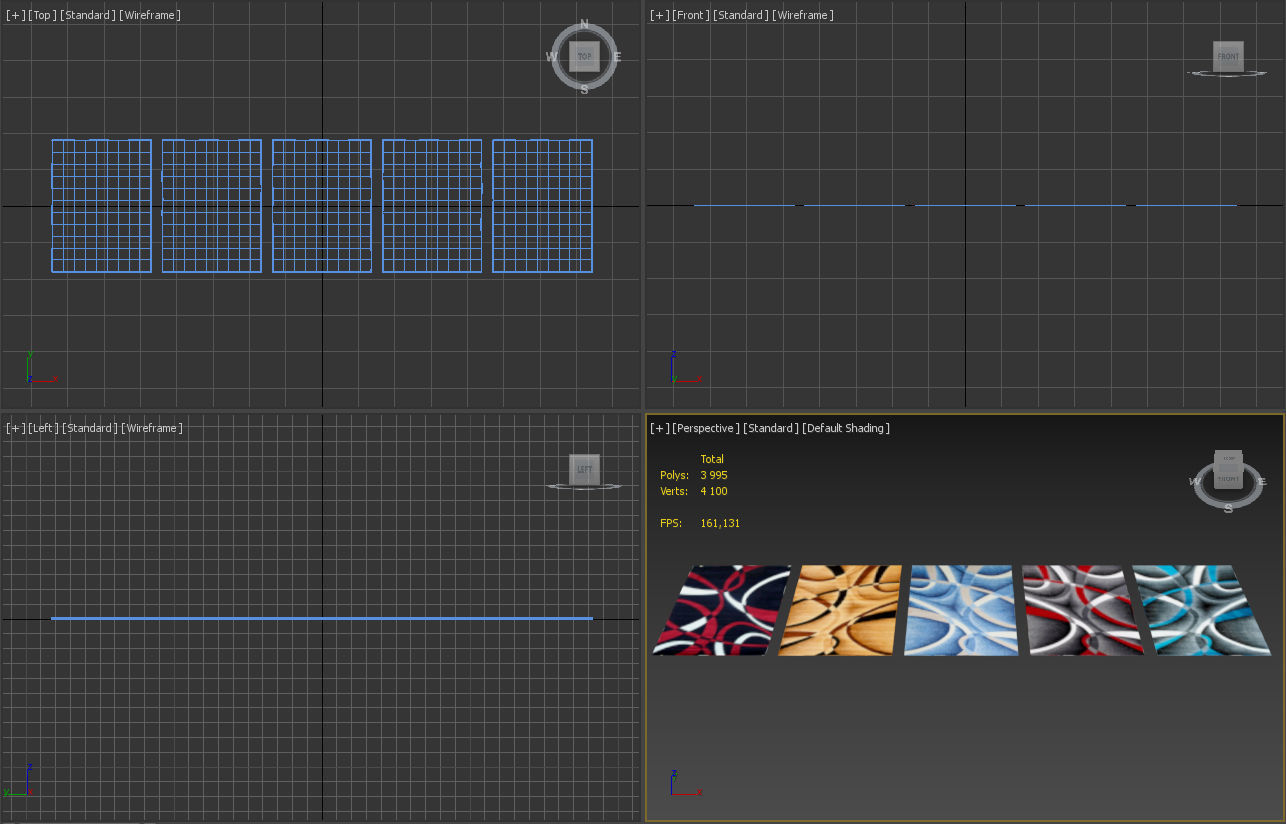The height and width of the screenshot is (824, 1286).
Task: Open [Standard] menu in Top viewport
Action: [x=89, y=15]
